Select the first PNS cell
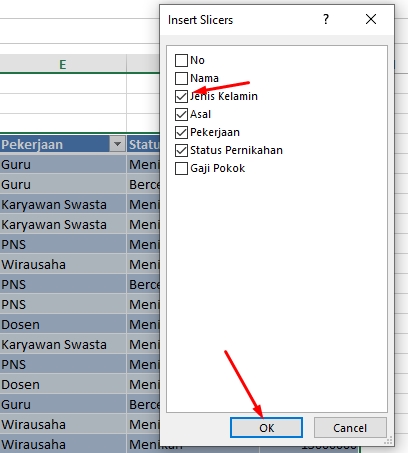Image resolution: width=408 pixels, height=453 pixels. pos(63,244)
